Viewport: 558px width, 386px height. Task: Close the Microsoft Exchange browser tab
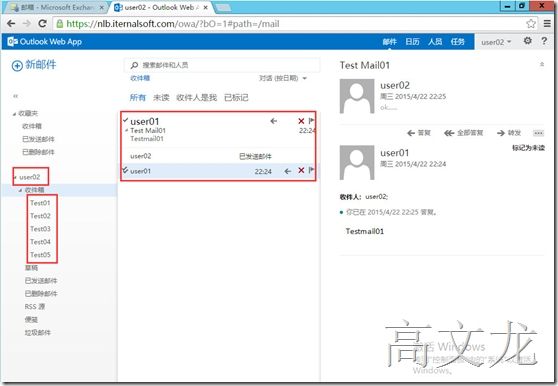click(102, 7)
